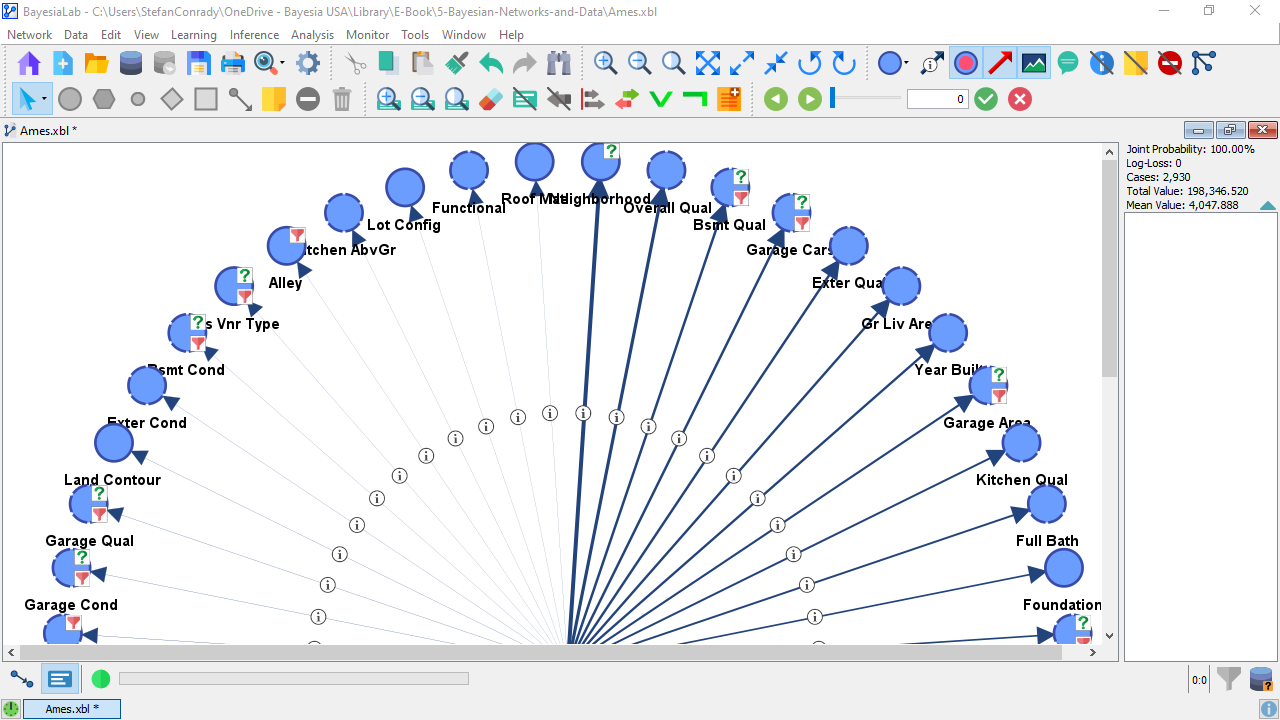Click the reverse arcs red-green arrows icon

tap(627, 99)
